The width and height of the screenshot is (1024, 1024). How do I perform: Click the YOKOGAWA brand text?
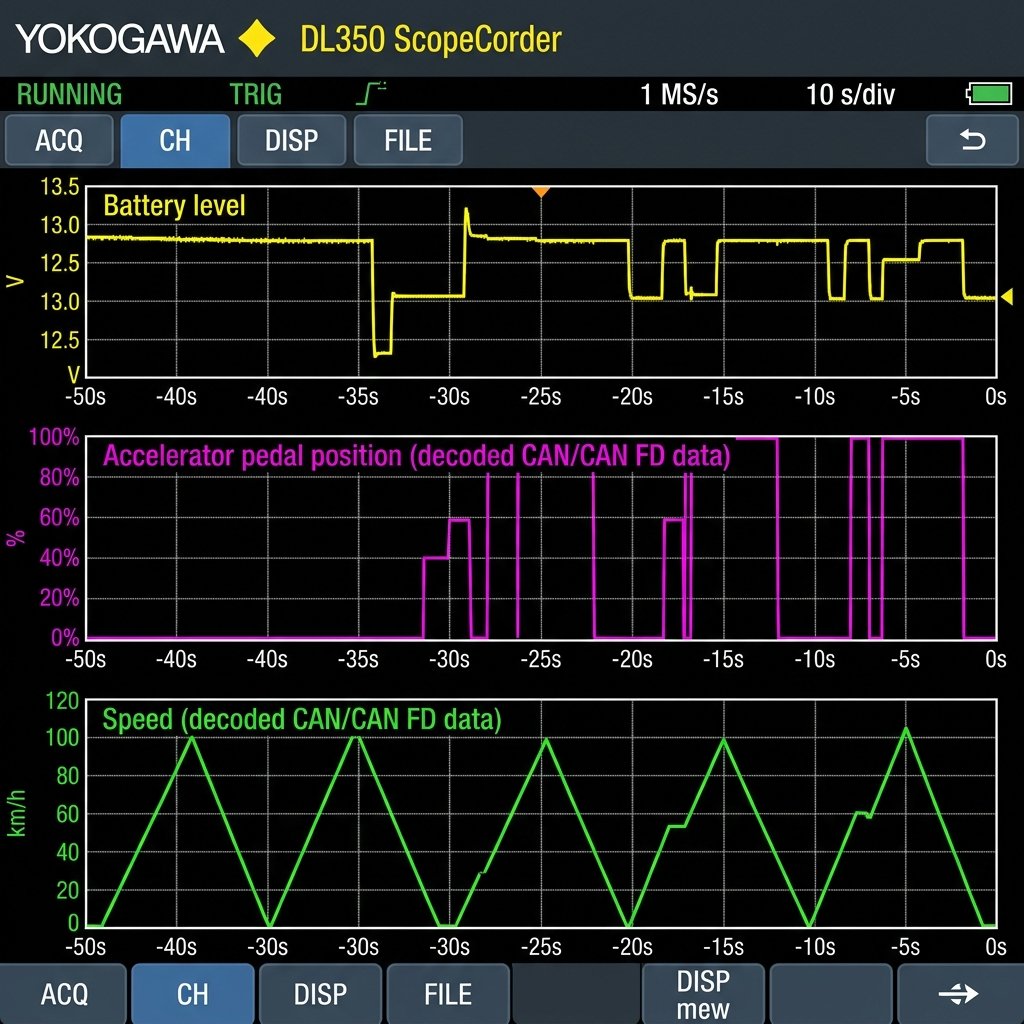point(120,39)
